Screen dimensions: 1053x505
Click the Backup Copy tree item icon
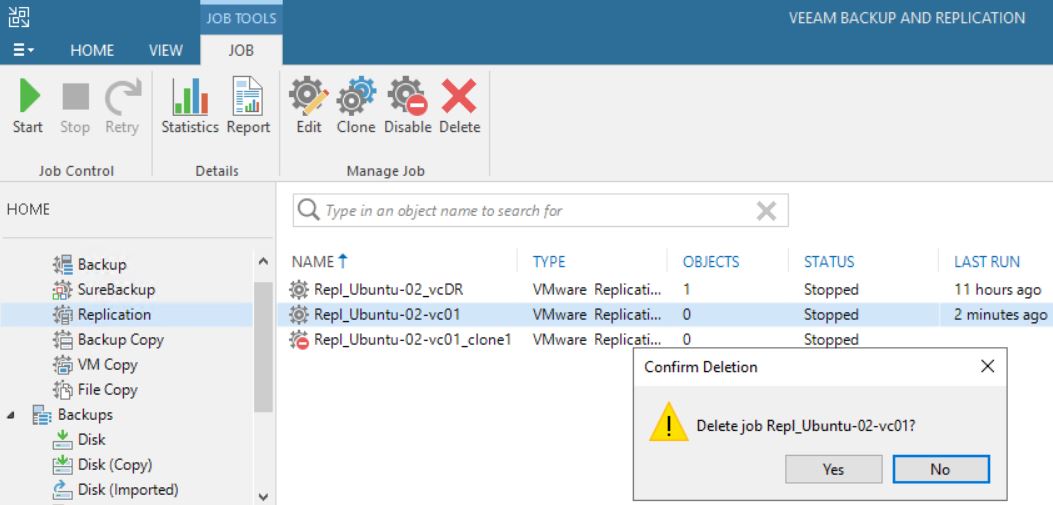[62, 340]
